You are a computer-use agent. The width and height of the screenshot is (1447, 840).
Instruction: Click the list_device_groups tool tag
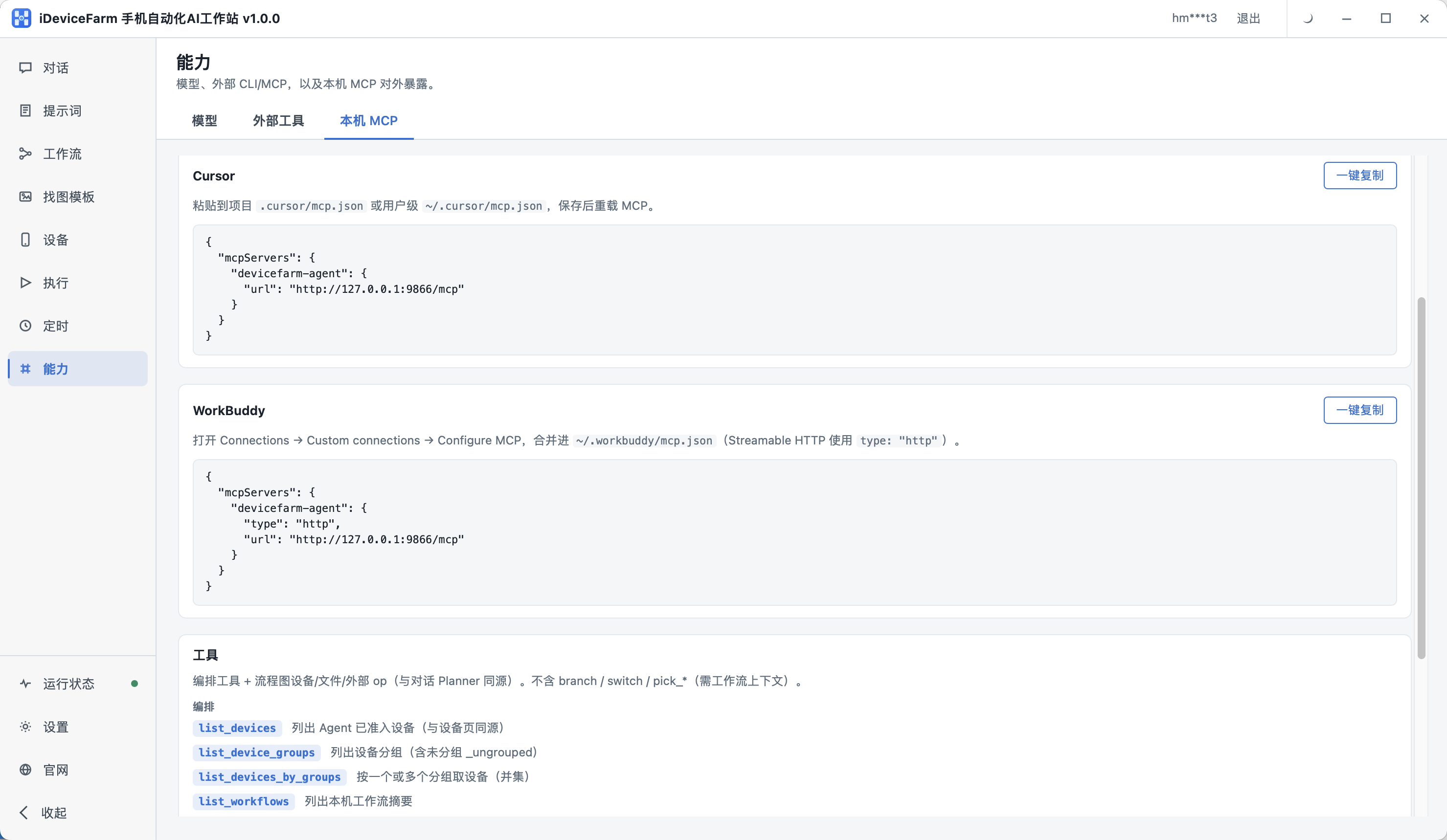257,752
